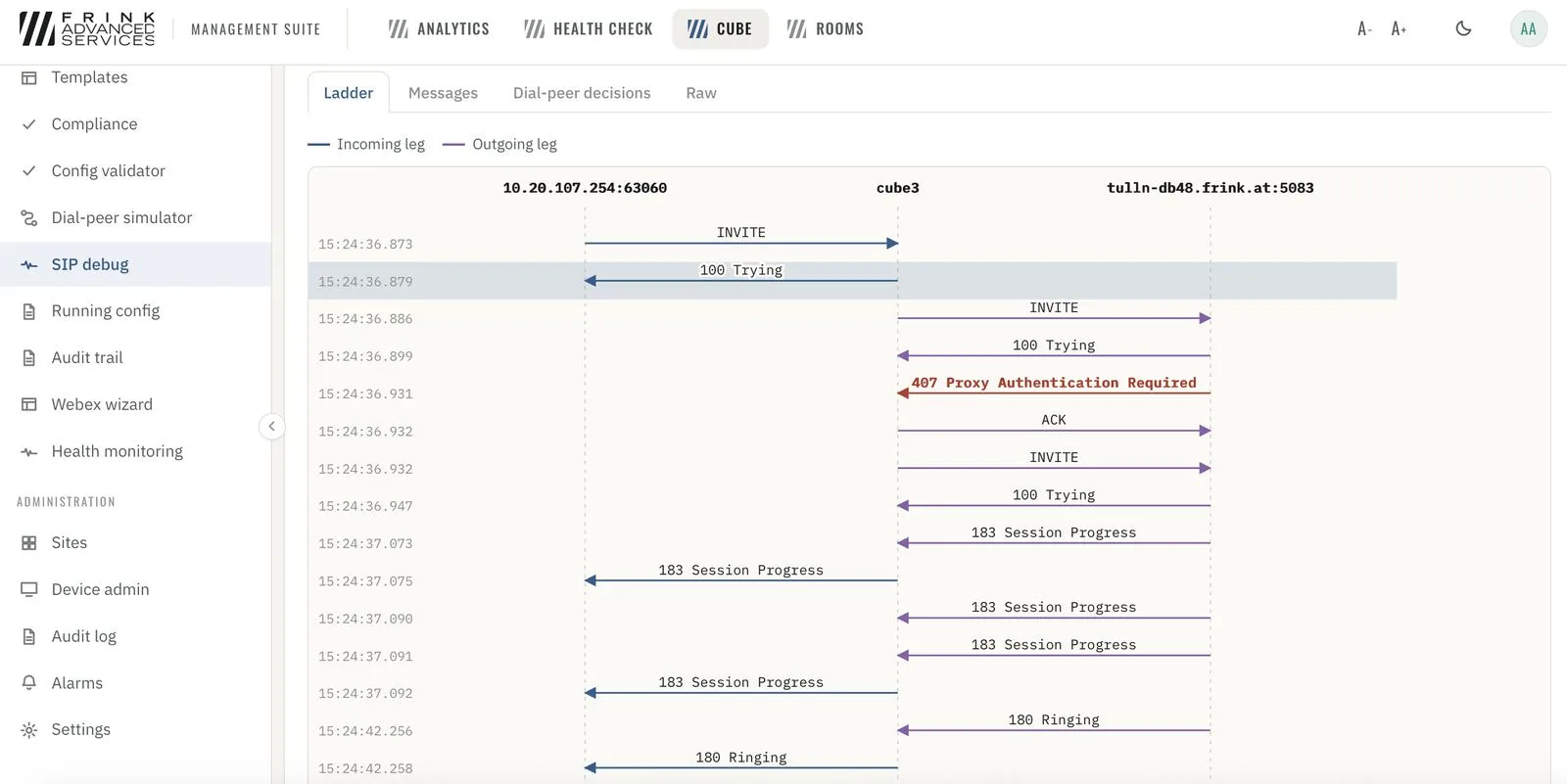Screen dimensions: 1567x784
Task: Click the Frink Advanced Services logo
Action: click(87, 29)
